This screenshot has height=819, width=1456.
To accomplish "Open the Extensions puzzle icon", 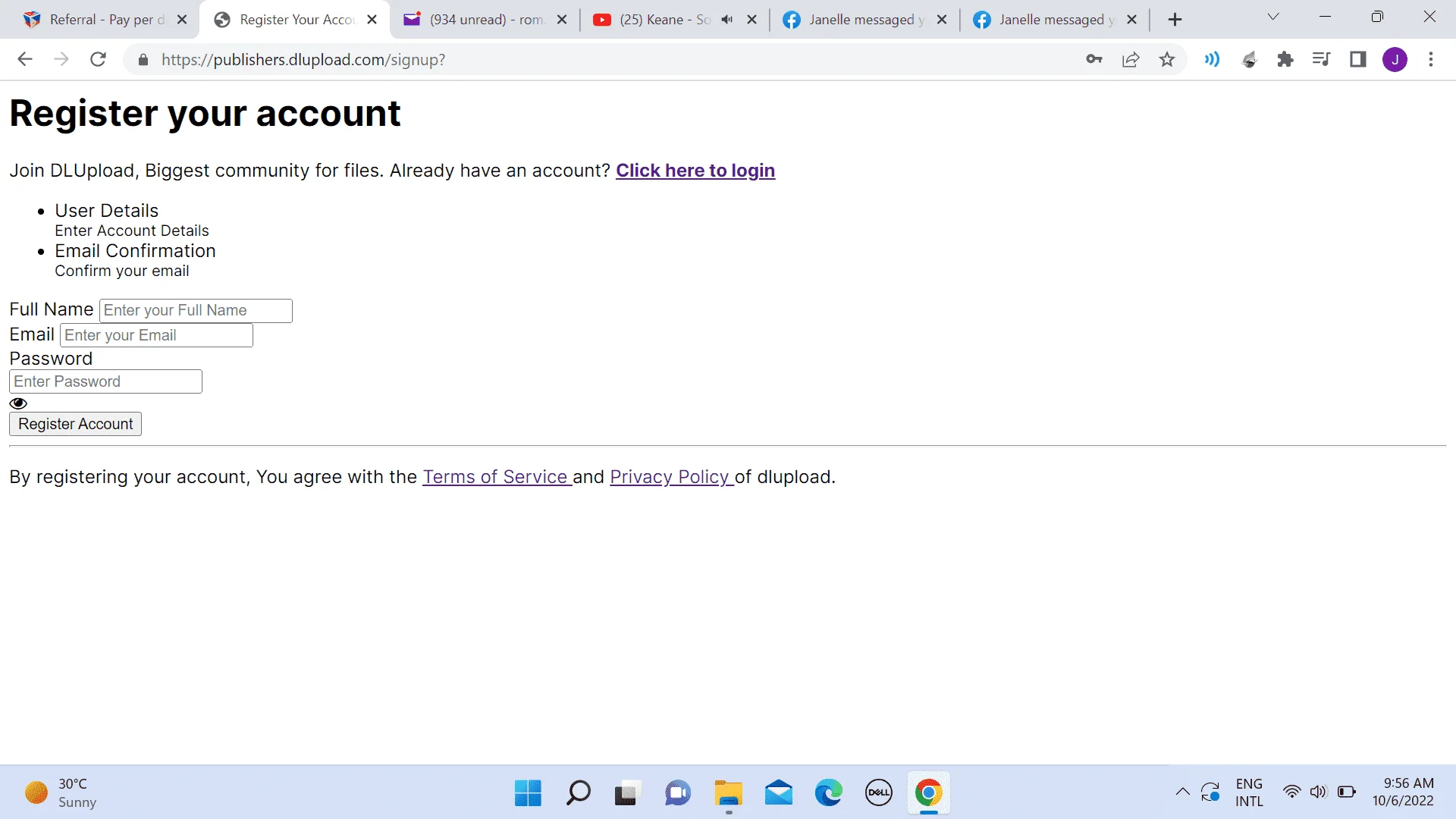I will [1285, 59].
